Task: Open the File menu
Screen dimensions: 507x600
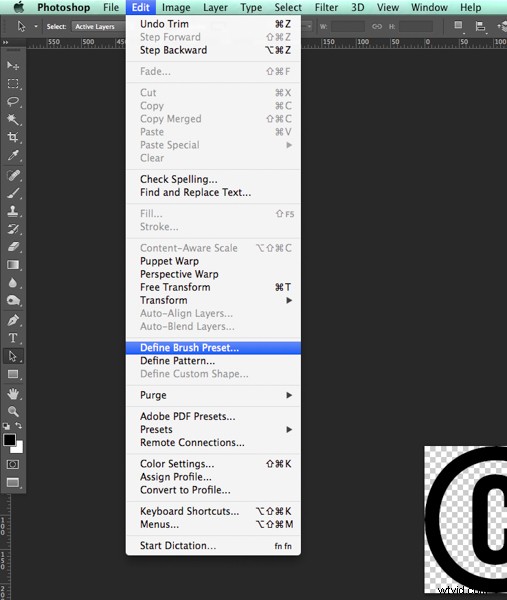Action: point(111,7)
